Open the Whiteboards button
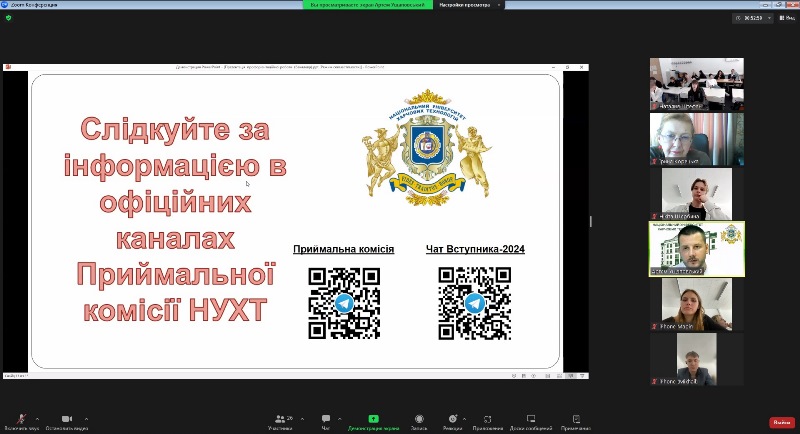 531,422
